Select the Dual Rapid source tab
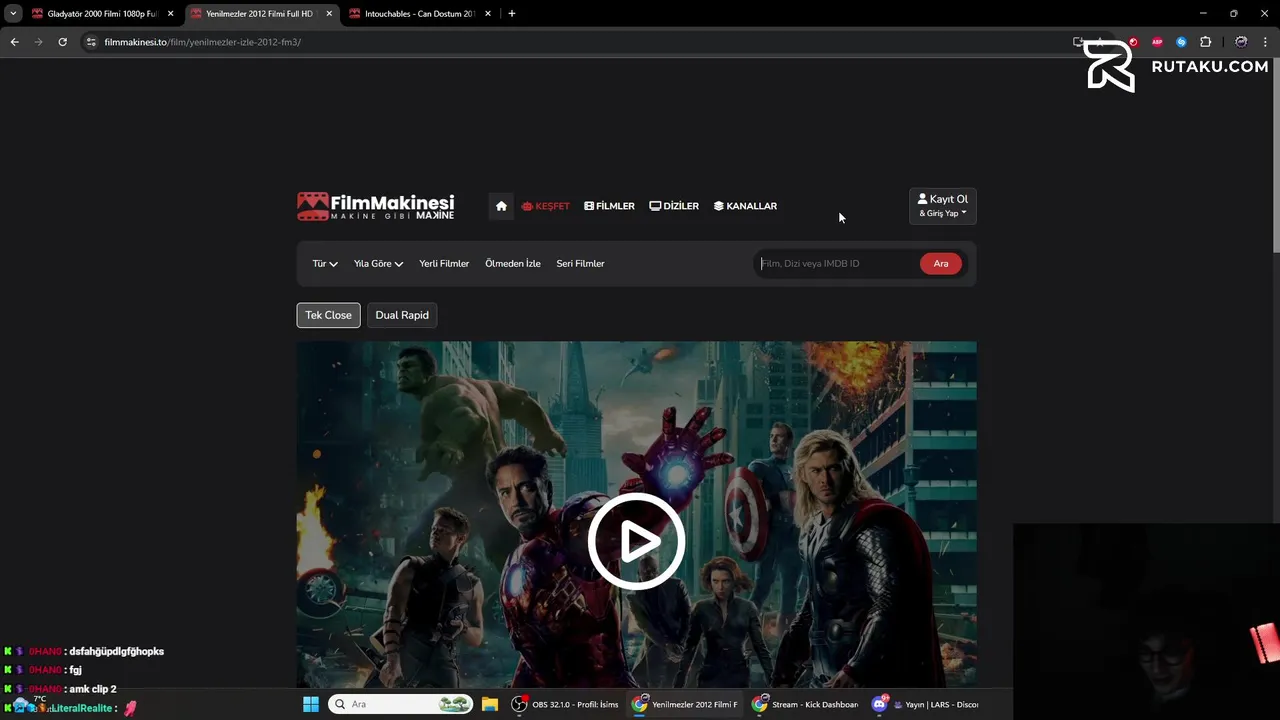 pos(402,315)
